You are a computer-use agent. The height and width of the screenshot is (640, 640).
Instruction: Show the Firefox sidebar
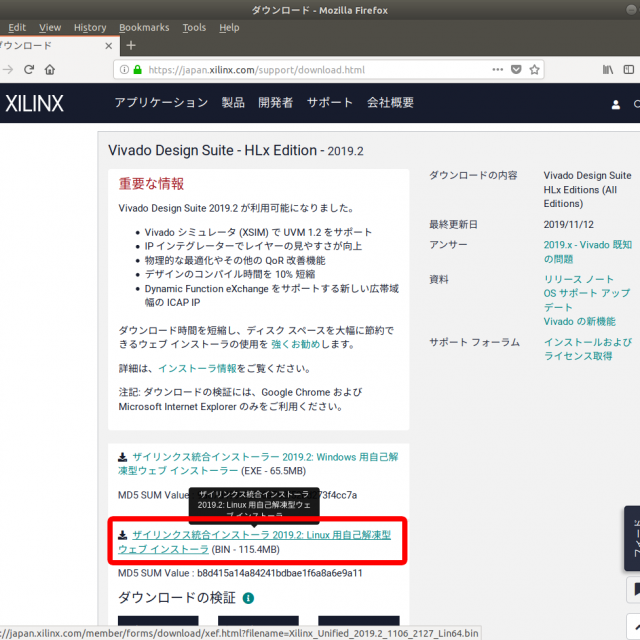[x=631, y=70]
